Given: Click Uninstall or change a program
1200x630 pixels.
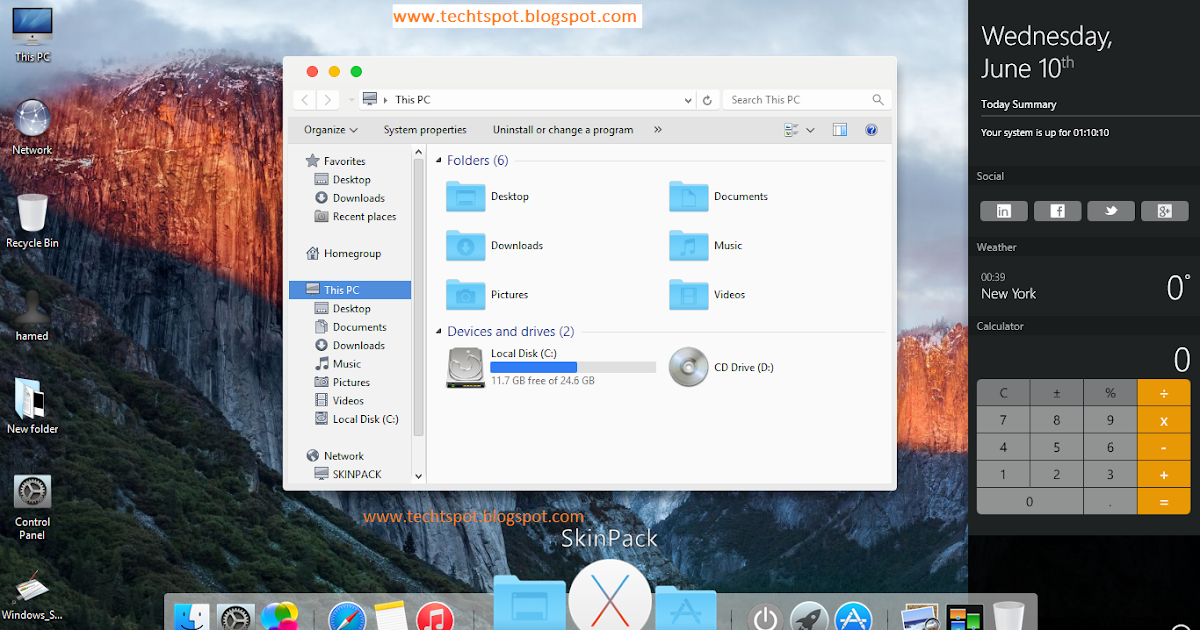Looking at the screenshot, I should coord(564,129).
